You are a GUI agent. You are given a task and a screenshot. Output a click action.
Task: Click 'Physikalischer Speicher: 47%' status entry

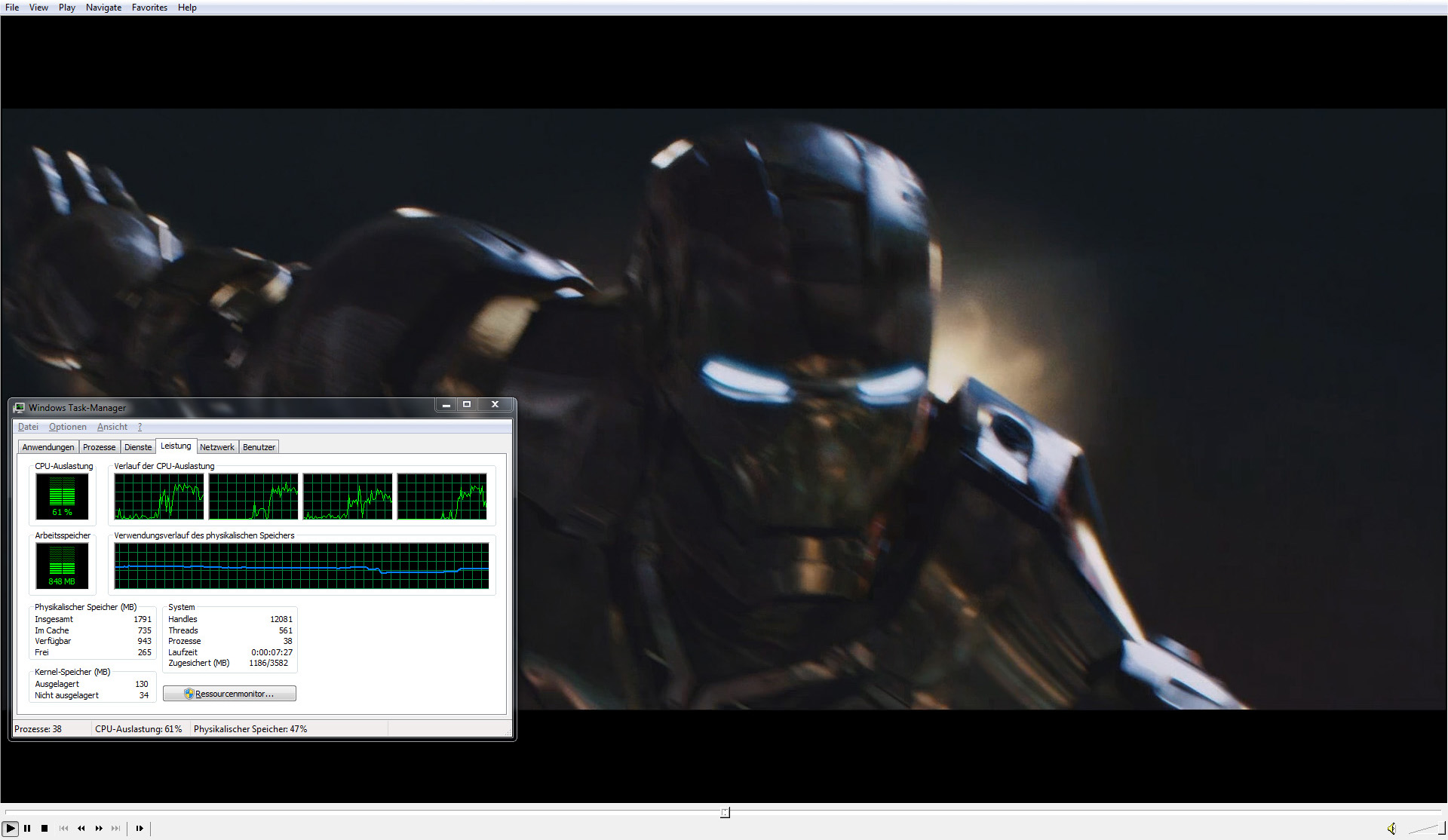[250, 729]
